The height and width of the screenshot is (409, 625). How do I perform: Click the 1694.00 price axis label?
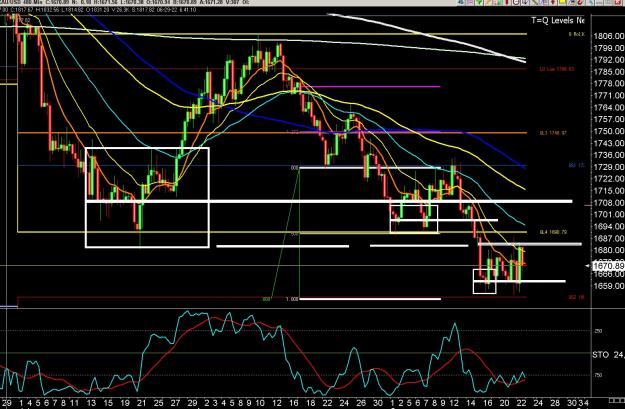(609, 226)
